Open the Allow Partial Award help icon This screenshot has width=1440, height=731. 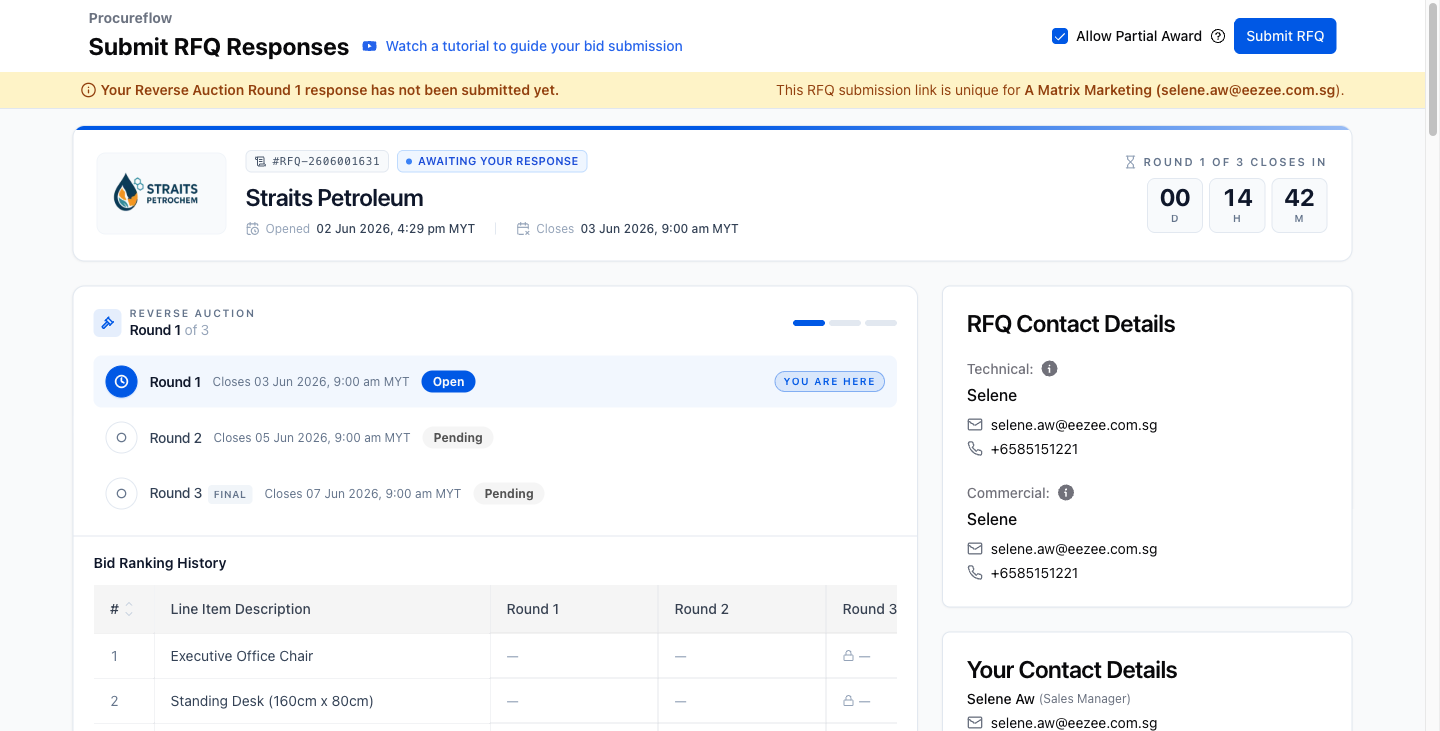coord(1218,36)
